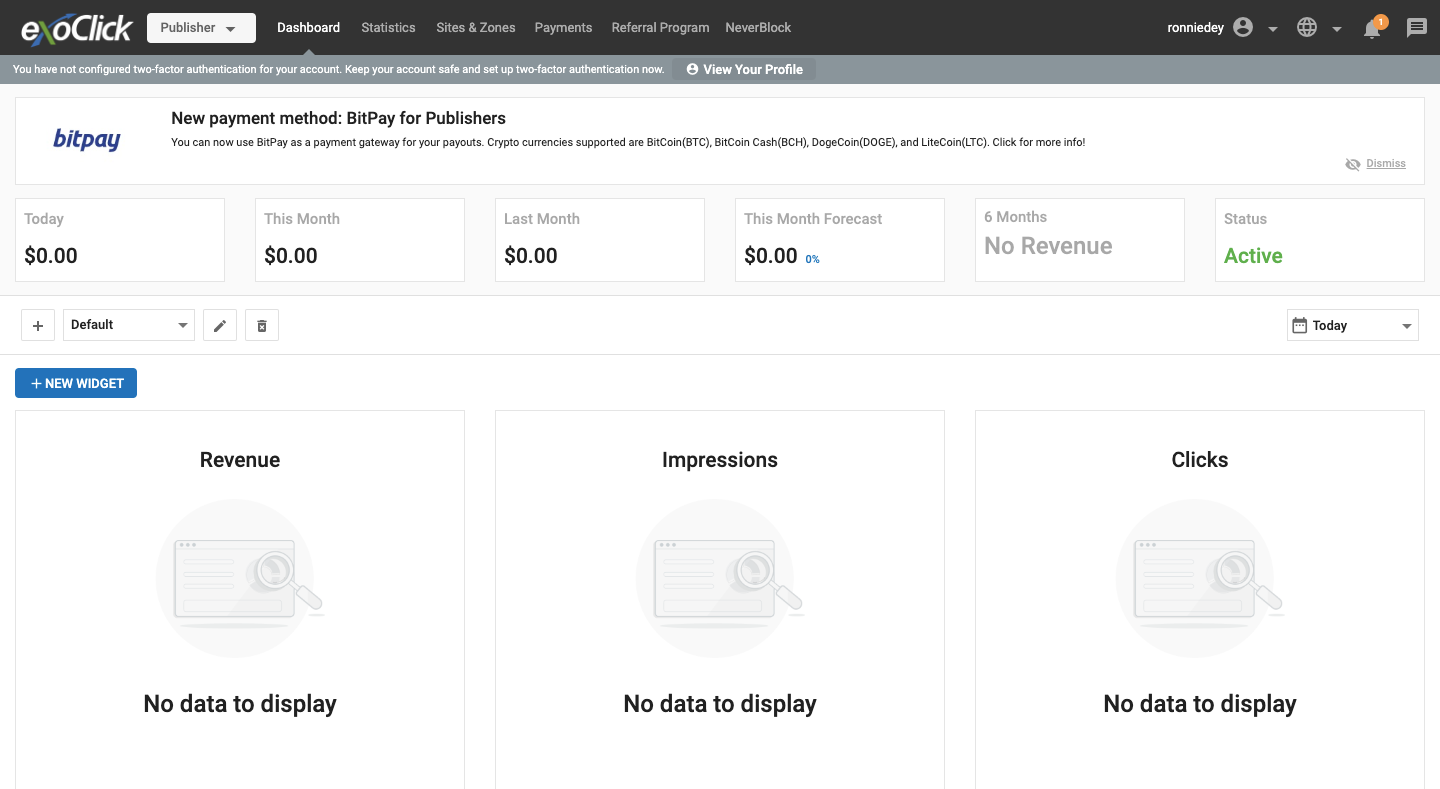Click the Last Month revenue card

600,240
